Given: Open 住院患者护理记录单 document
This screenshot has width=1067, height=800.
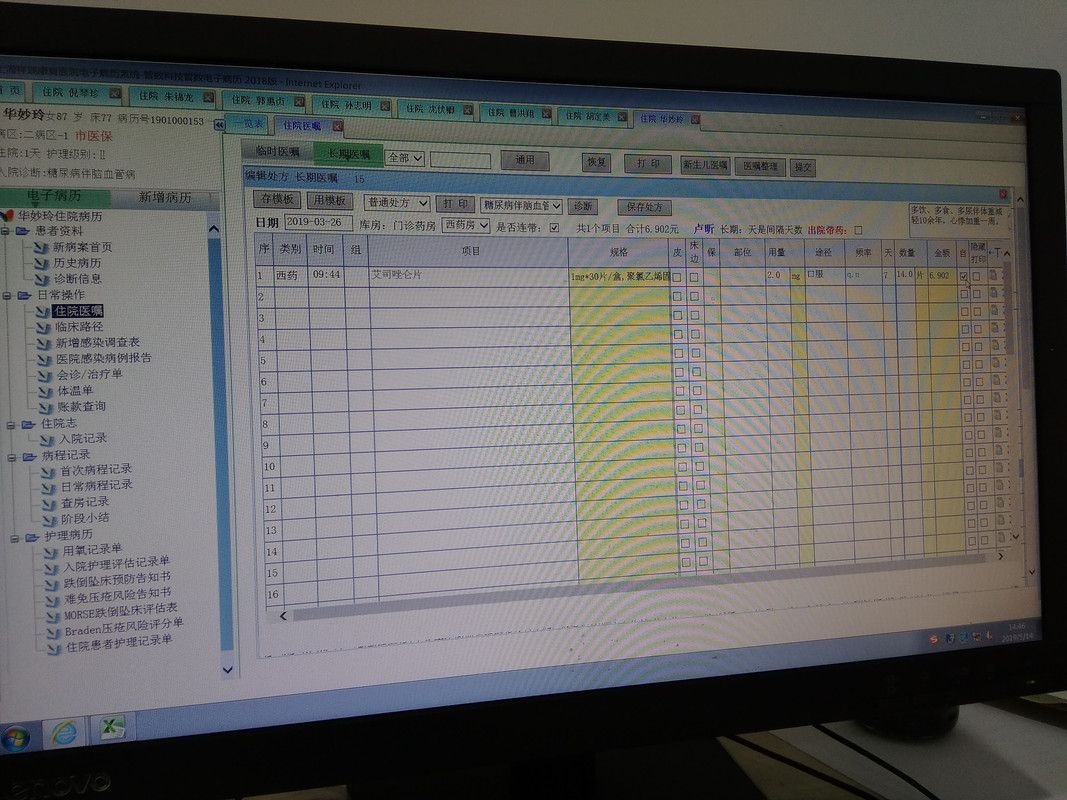Looking at the screenshot, I should pyautogui.click(x=119, y=644).
